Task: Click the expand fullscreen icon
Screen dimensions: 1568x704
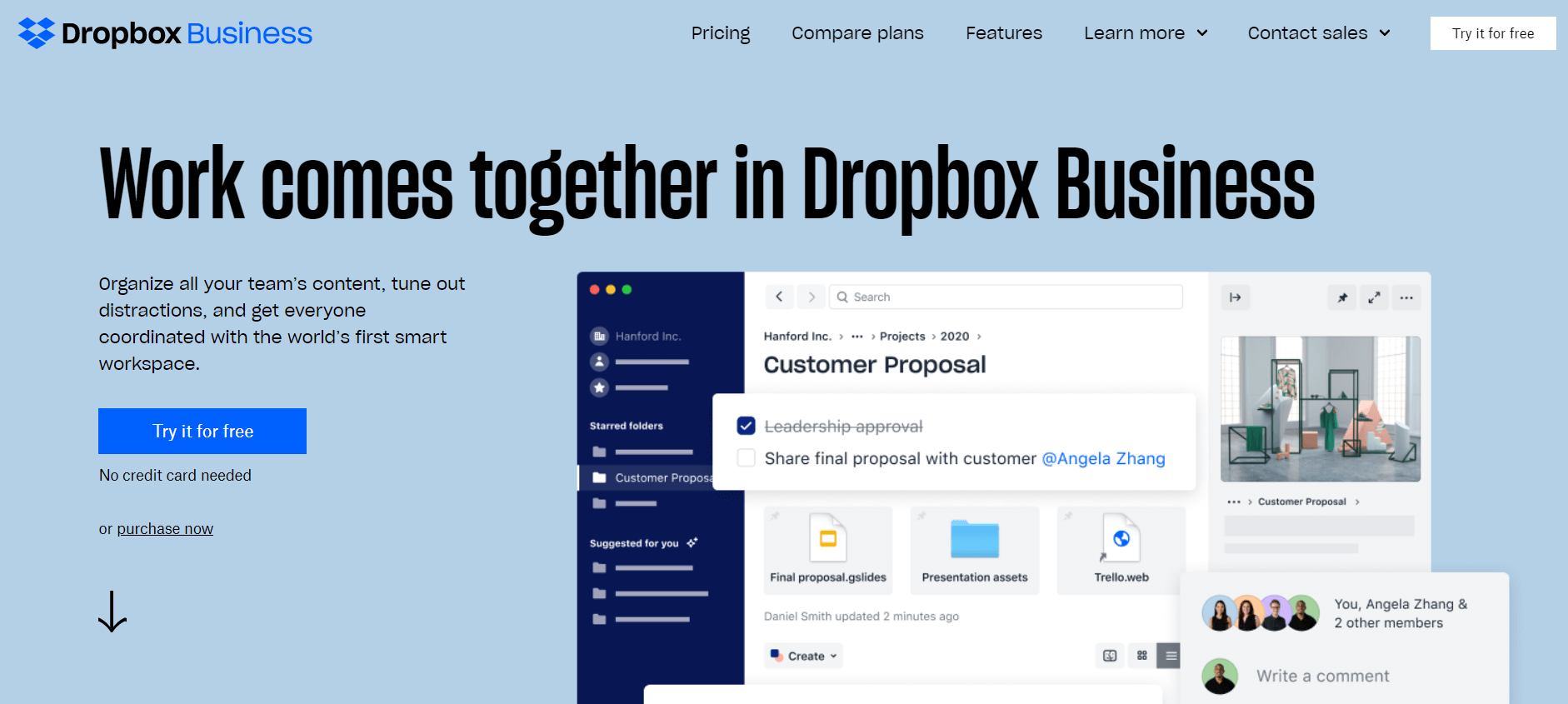Action: (x=1374, y=297)
